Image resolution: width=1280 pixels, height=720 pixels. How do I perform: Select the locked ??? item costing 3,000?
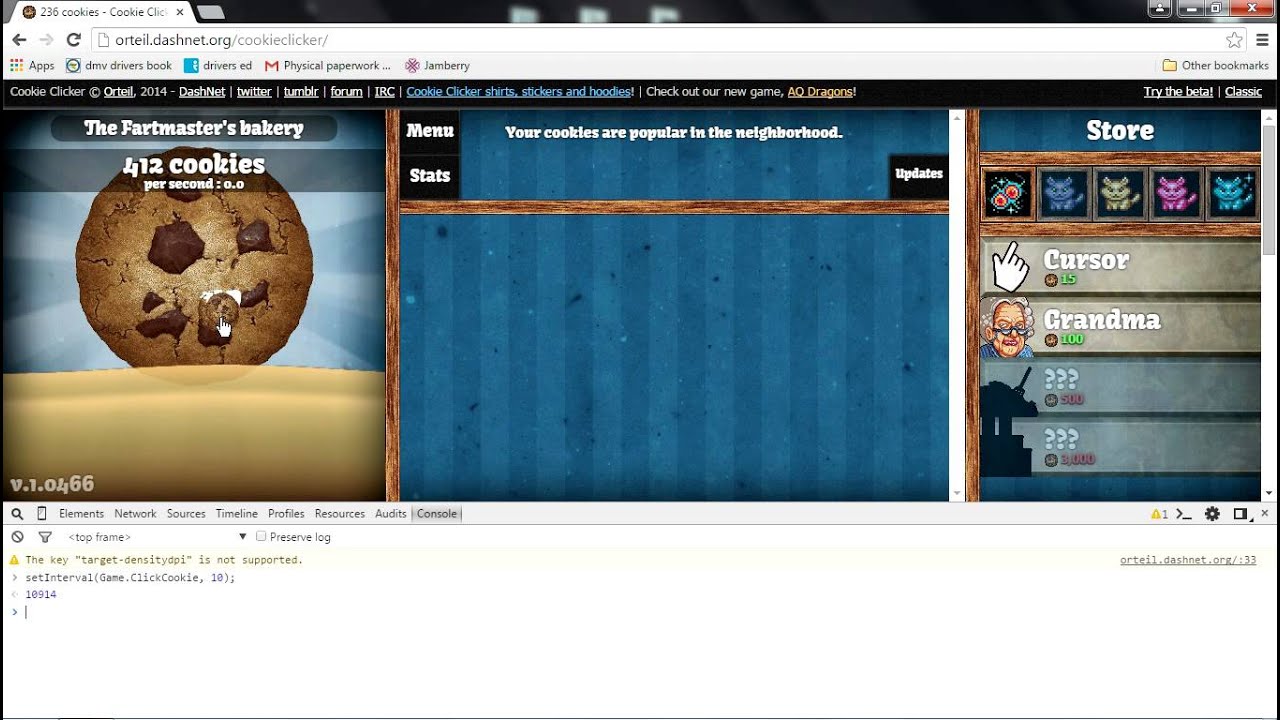tap(1120, 448)
